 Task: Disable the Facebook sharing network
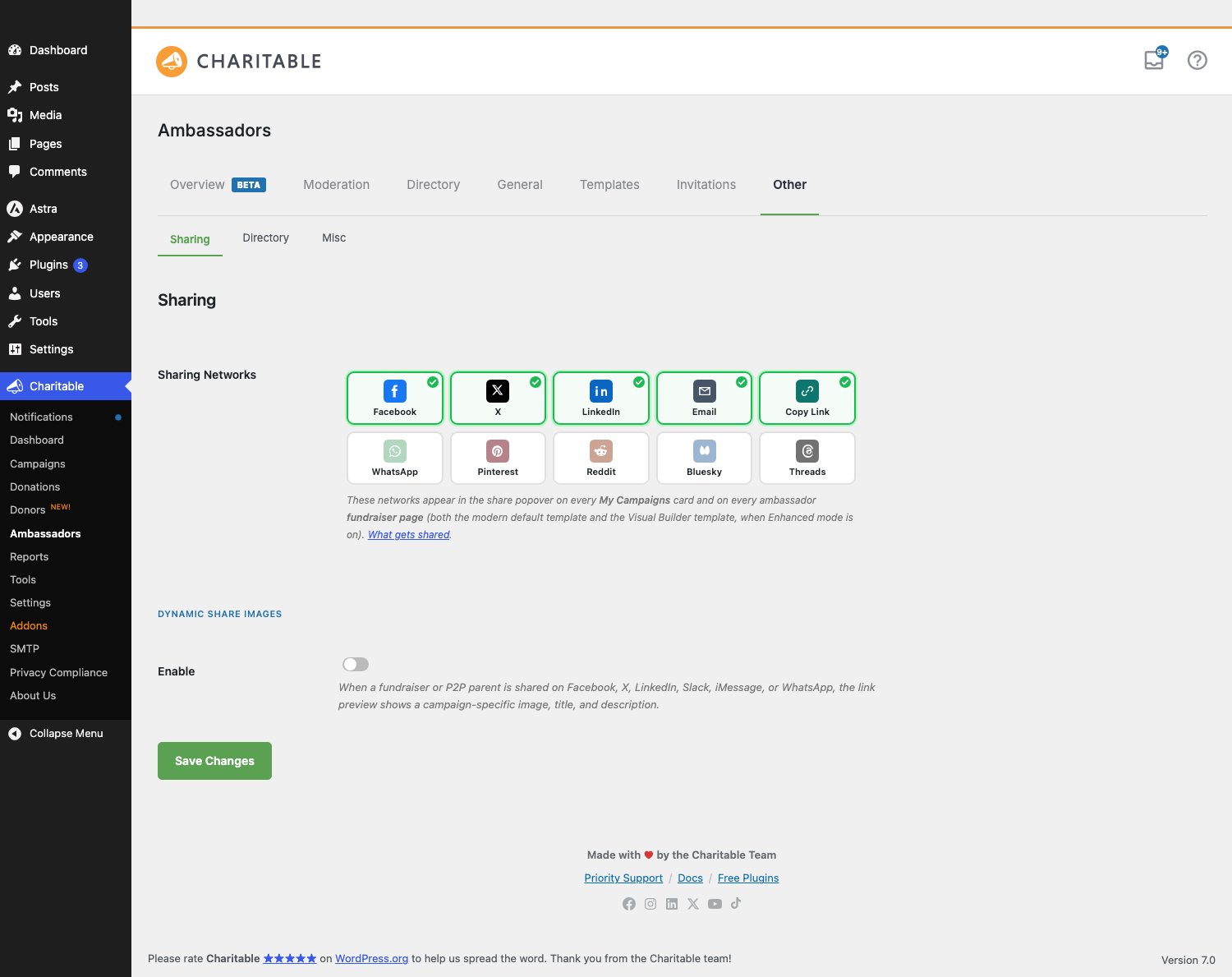point(395,399)
